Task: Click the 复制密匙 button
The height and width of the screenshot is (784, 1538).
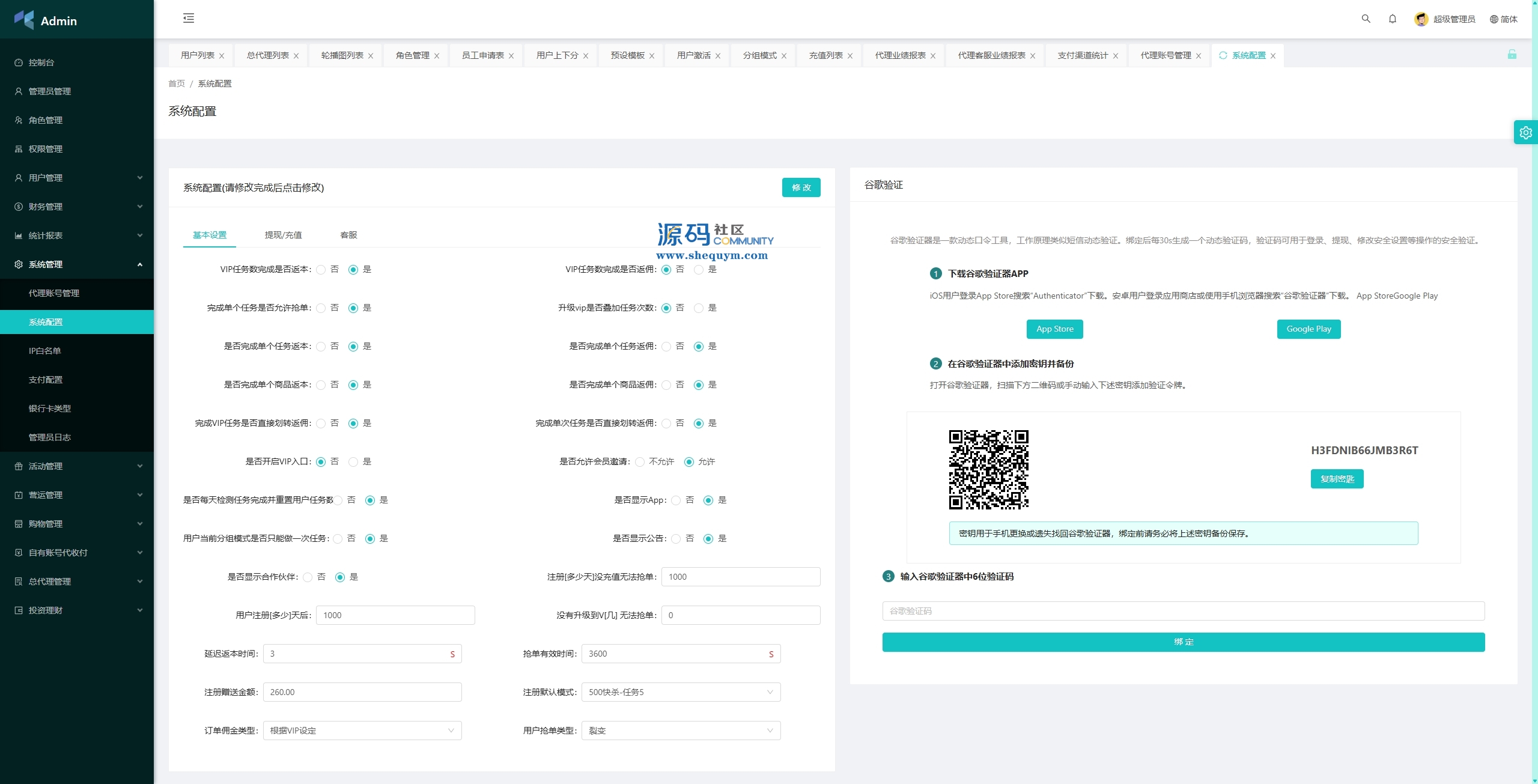Action: tap(1337, 479)
